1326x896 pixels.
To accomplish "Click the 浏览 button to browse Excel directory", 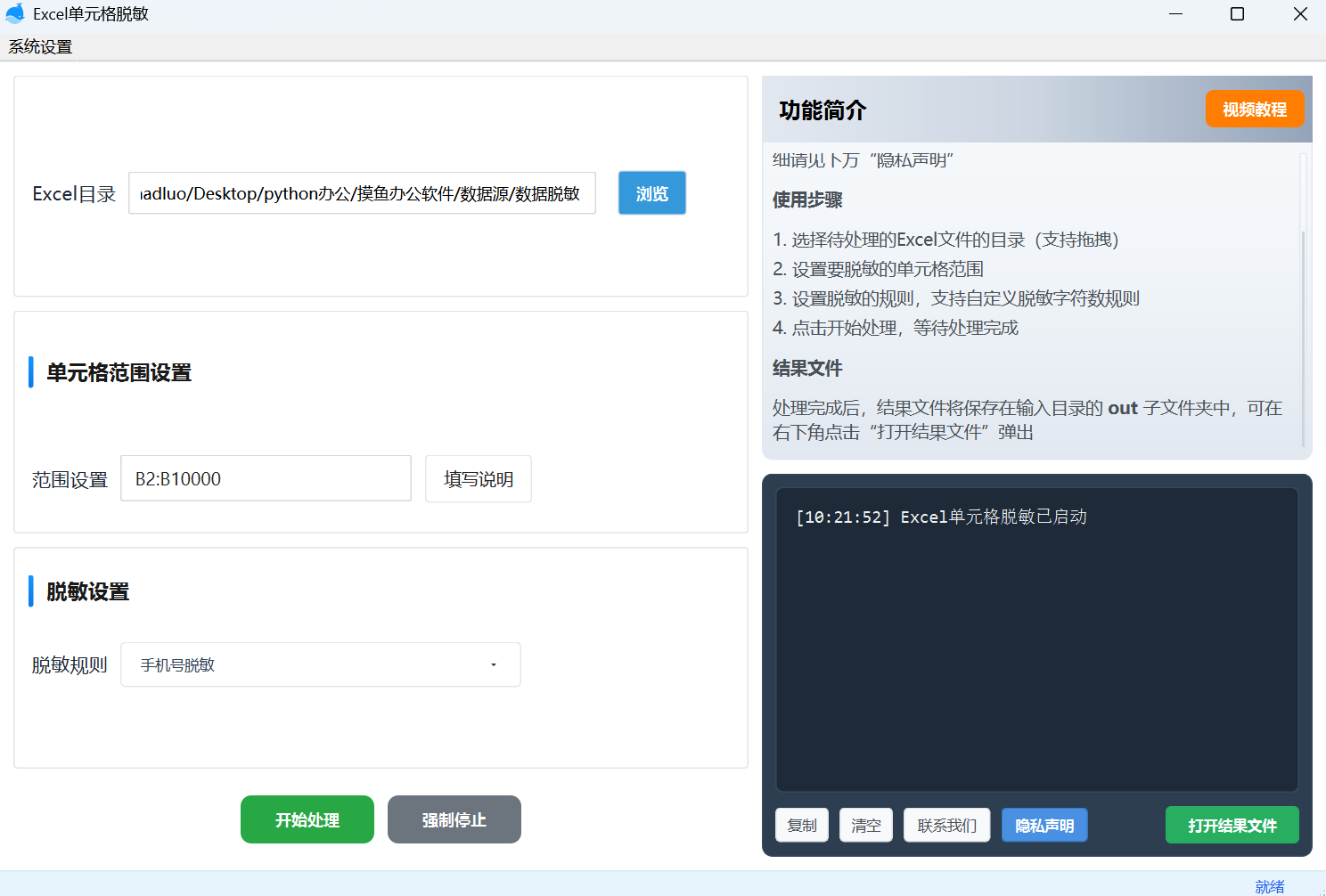I will pyautogui.click(x=651, y=193).
